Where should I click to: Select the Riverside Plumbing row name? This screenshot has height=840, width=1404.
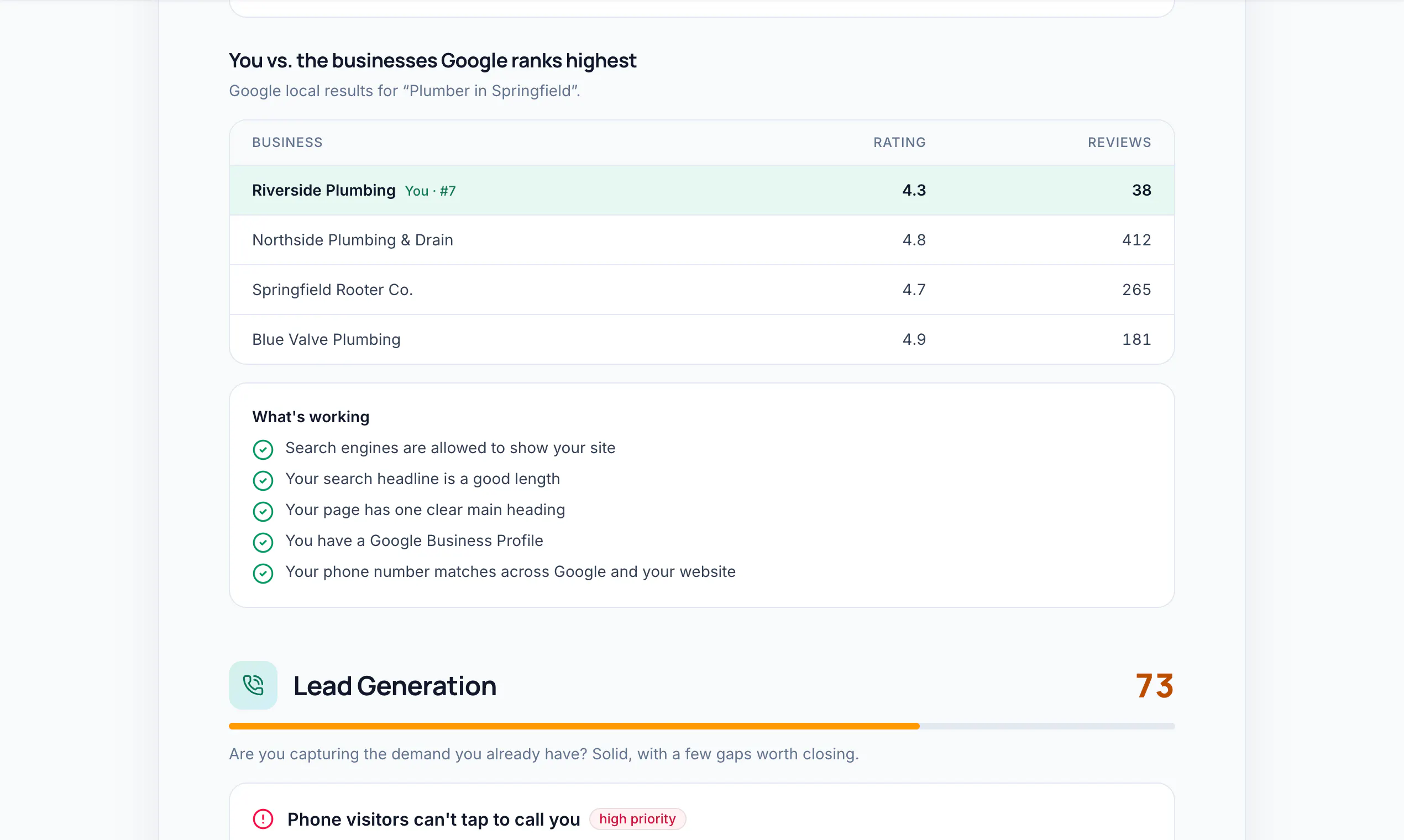[324, 190]
